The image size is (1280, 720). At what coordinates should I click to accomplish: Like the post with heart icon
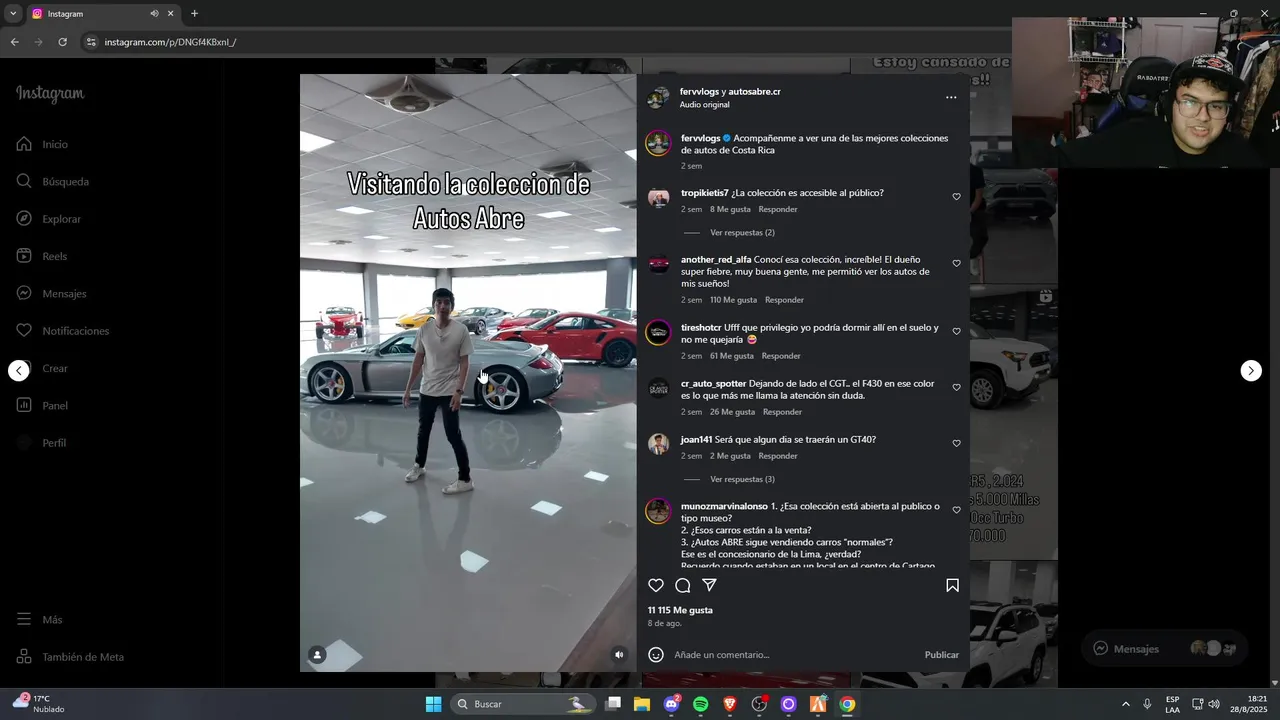tap(656, 585)
